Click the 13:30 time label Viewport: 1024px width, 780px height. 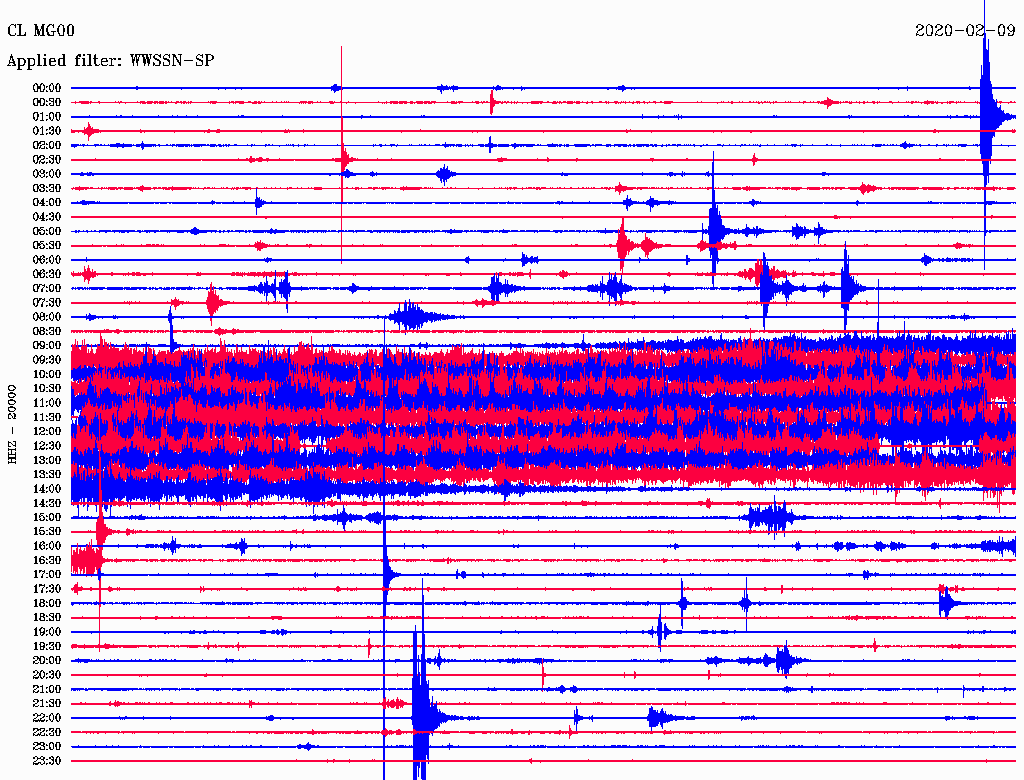pyautogui.click(x=47, y=475)
